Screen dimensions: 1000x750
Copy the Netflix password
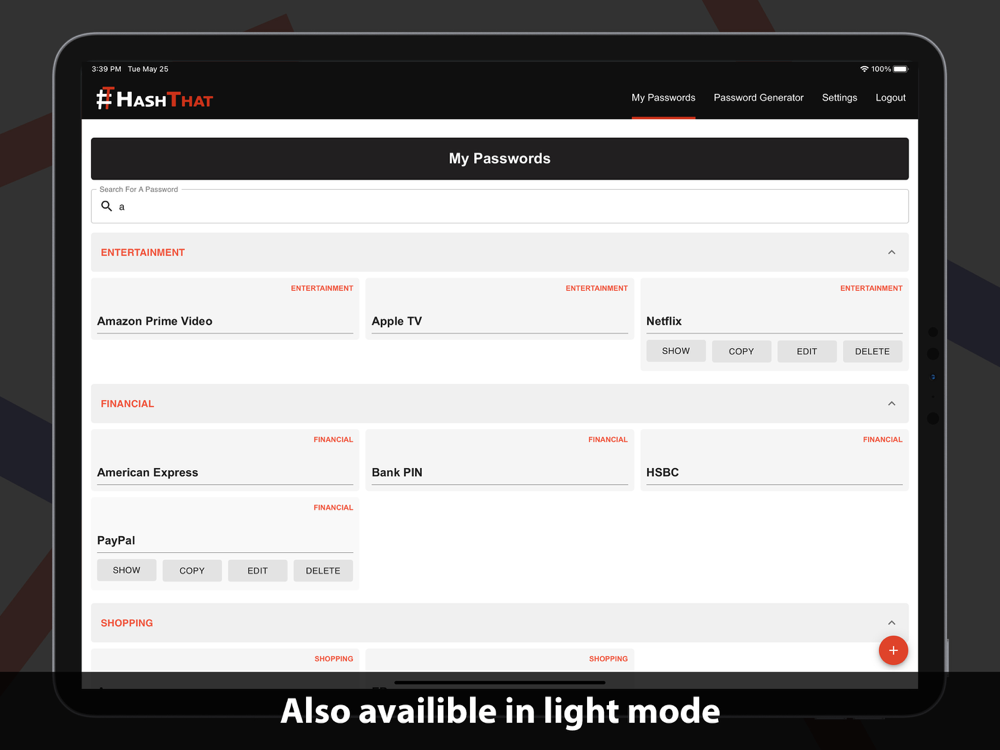pos(741,351)
